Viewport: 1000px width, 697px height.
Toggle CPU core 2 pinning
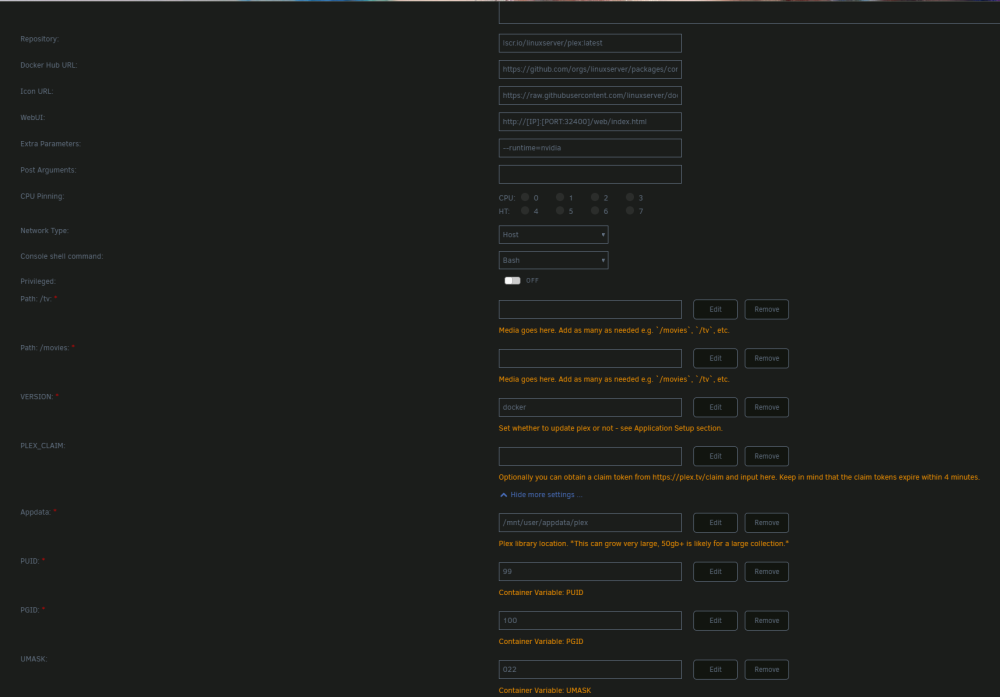coord(595,198)
